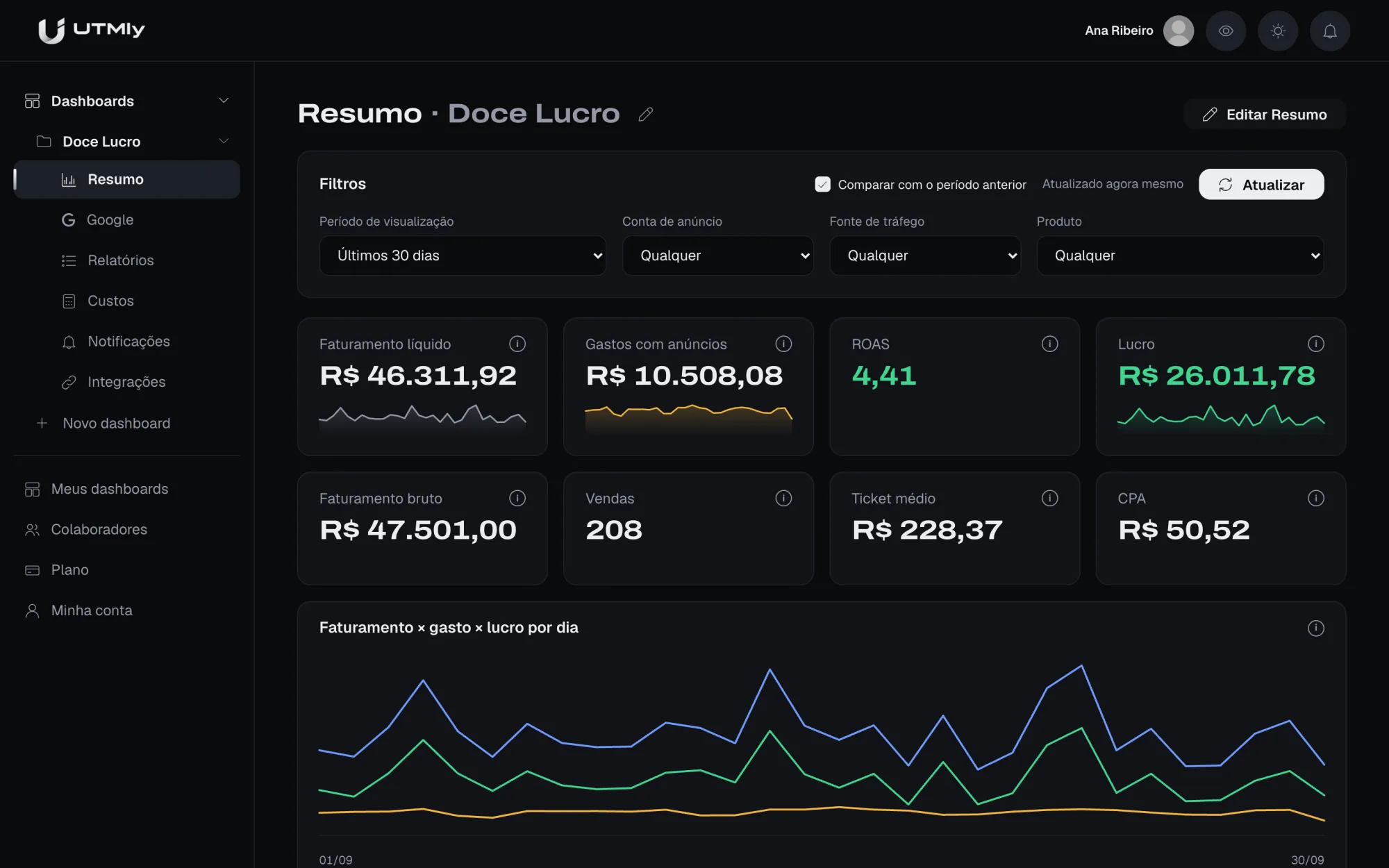Click the Lucro green sparkline
The height and width of the screenshot is (868, 1389).
pyautogui.click(x=1221, y=419)
